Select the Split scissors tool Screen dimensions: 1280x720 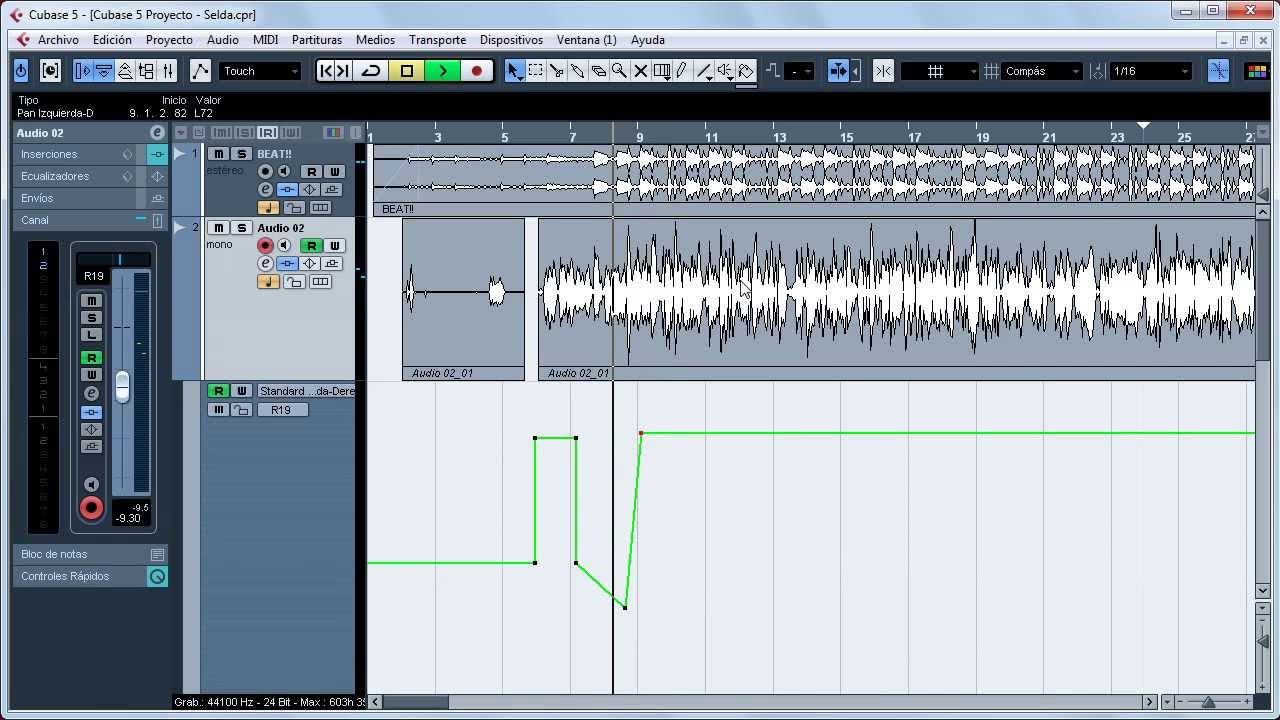coord(556,71)
